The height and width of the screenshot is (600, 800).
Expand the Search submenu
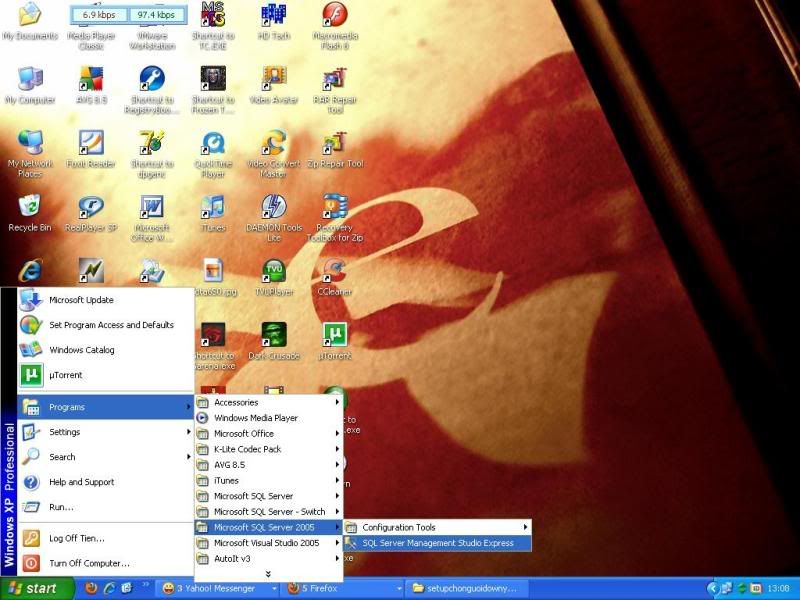(x=106, y=457)
